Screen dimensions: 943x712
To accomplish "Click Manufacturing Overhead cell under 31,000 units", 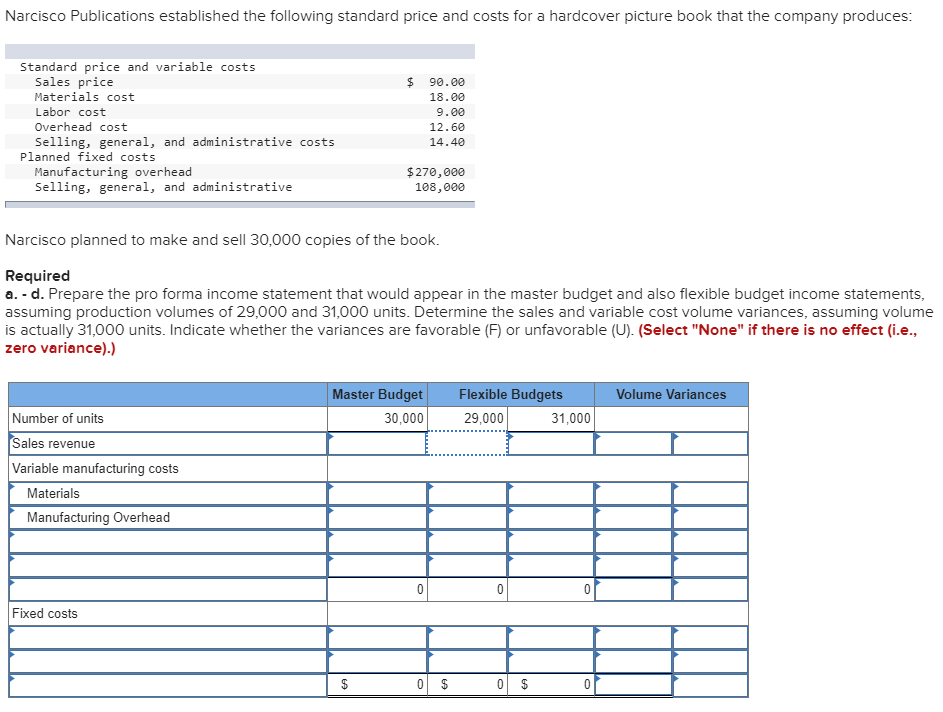I will [x=550, y=517].
